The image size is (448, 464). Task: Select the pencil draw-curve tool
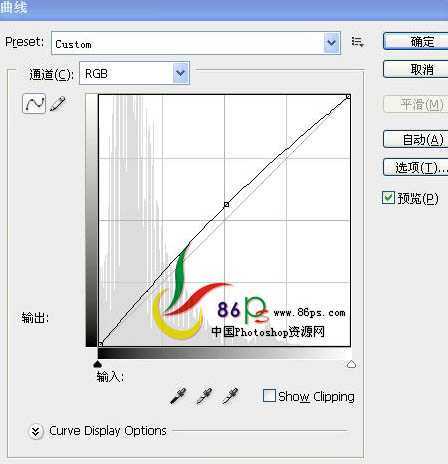click(x=58, y=104)
